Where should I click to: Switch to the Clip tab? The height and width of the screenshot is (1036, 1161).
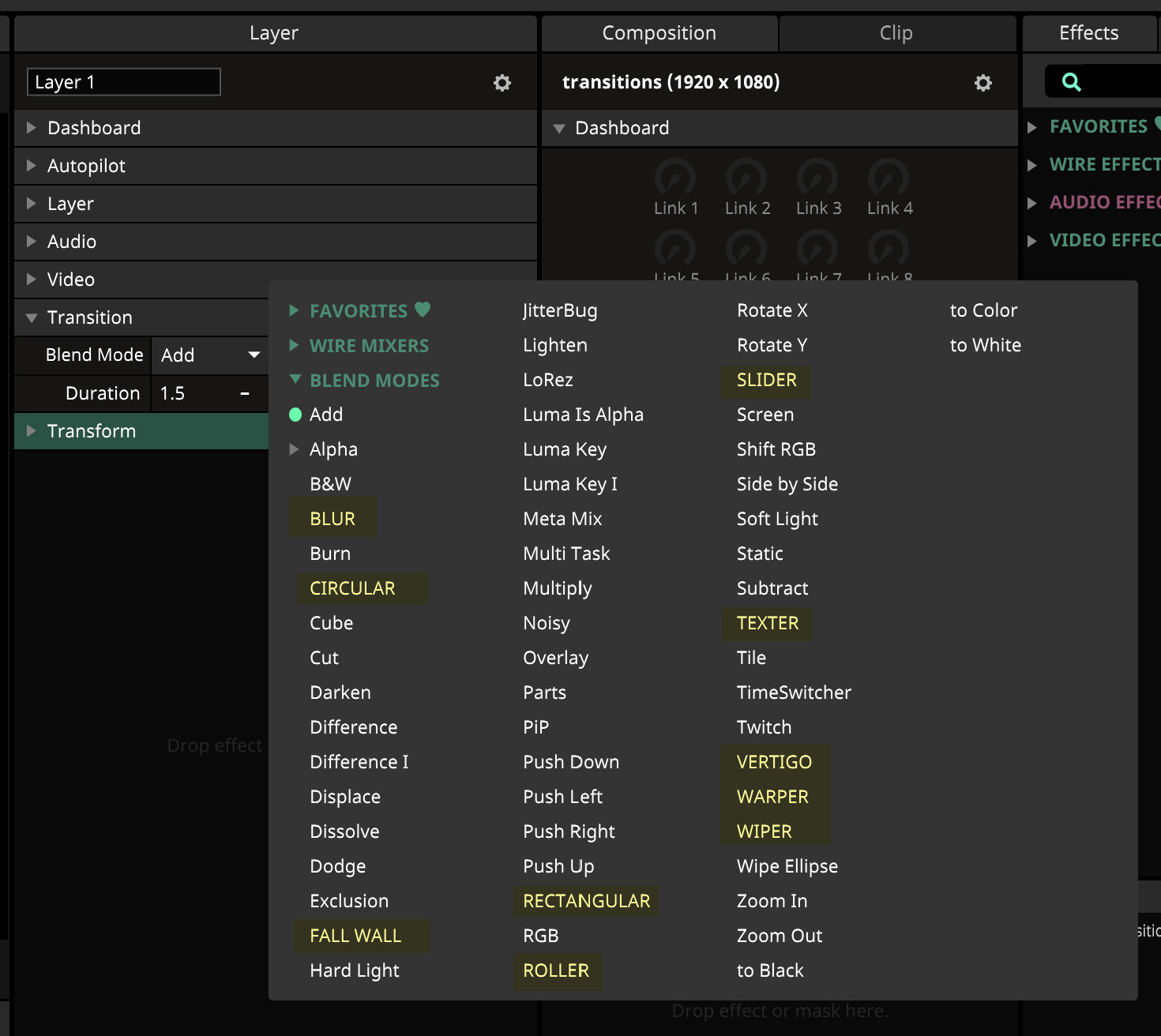pos(896,33)
